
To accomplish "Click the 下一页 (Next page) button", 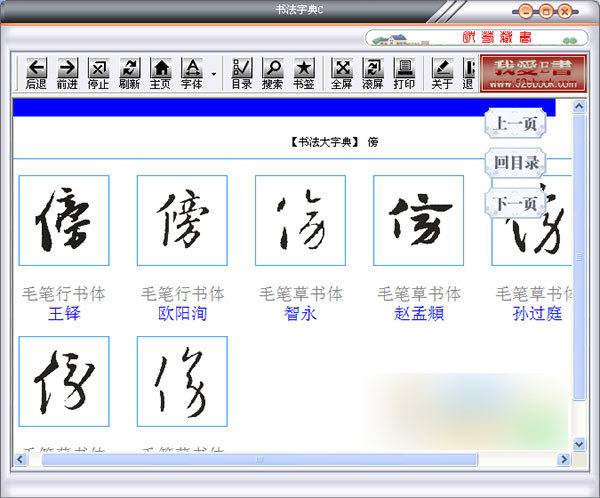I will [x=517, y=203].
